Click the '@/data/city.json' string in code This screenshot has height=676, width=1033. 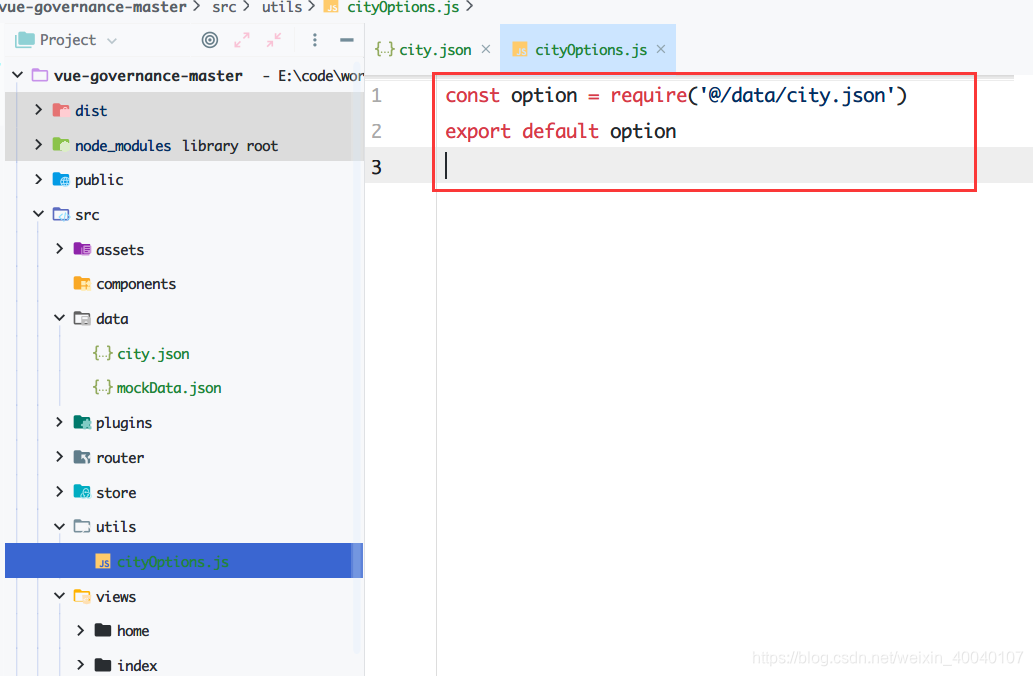[x=797, y=96]
